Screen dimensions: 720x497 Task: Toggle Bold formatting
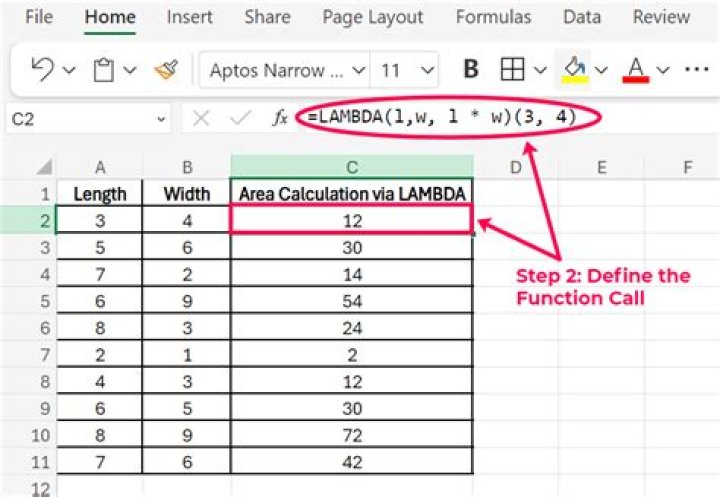471,70
